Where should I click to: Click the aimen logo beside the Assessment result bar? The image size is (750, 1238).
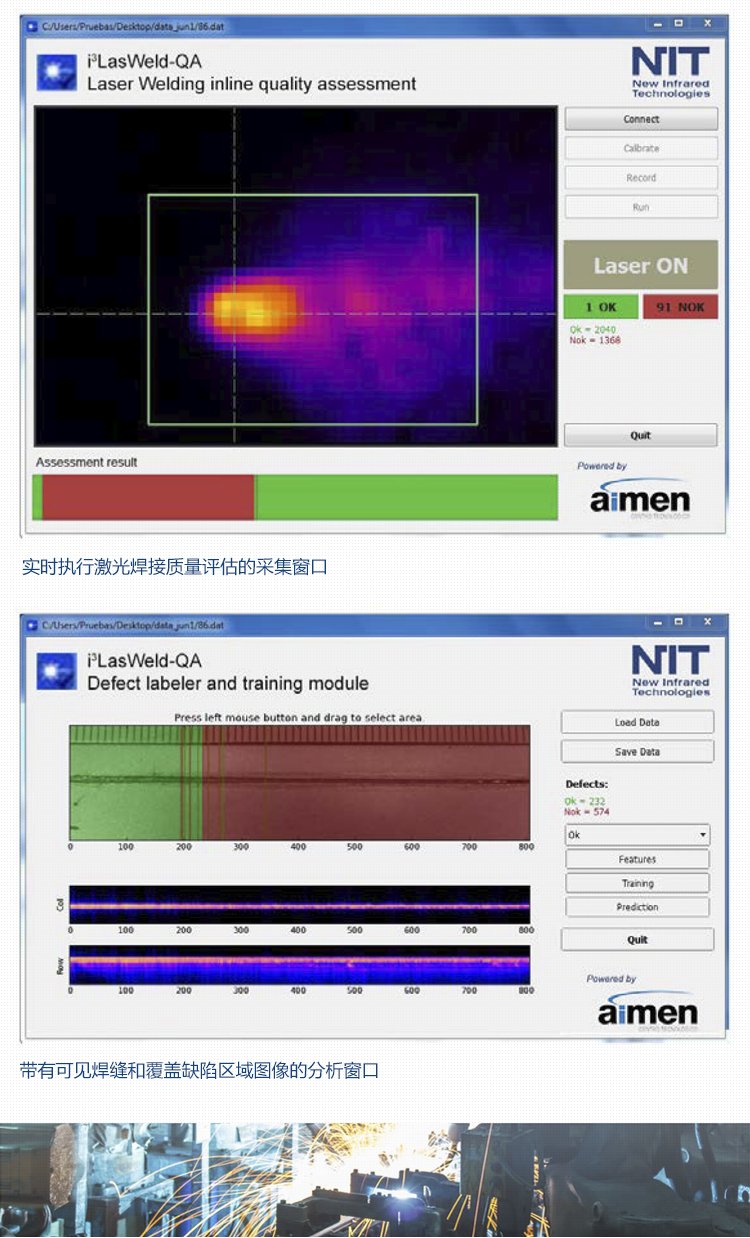click(640, 497)
